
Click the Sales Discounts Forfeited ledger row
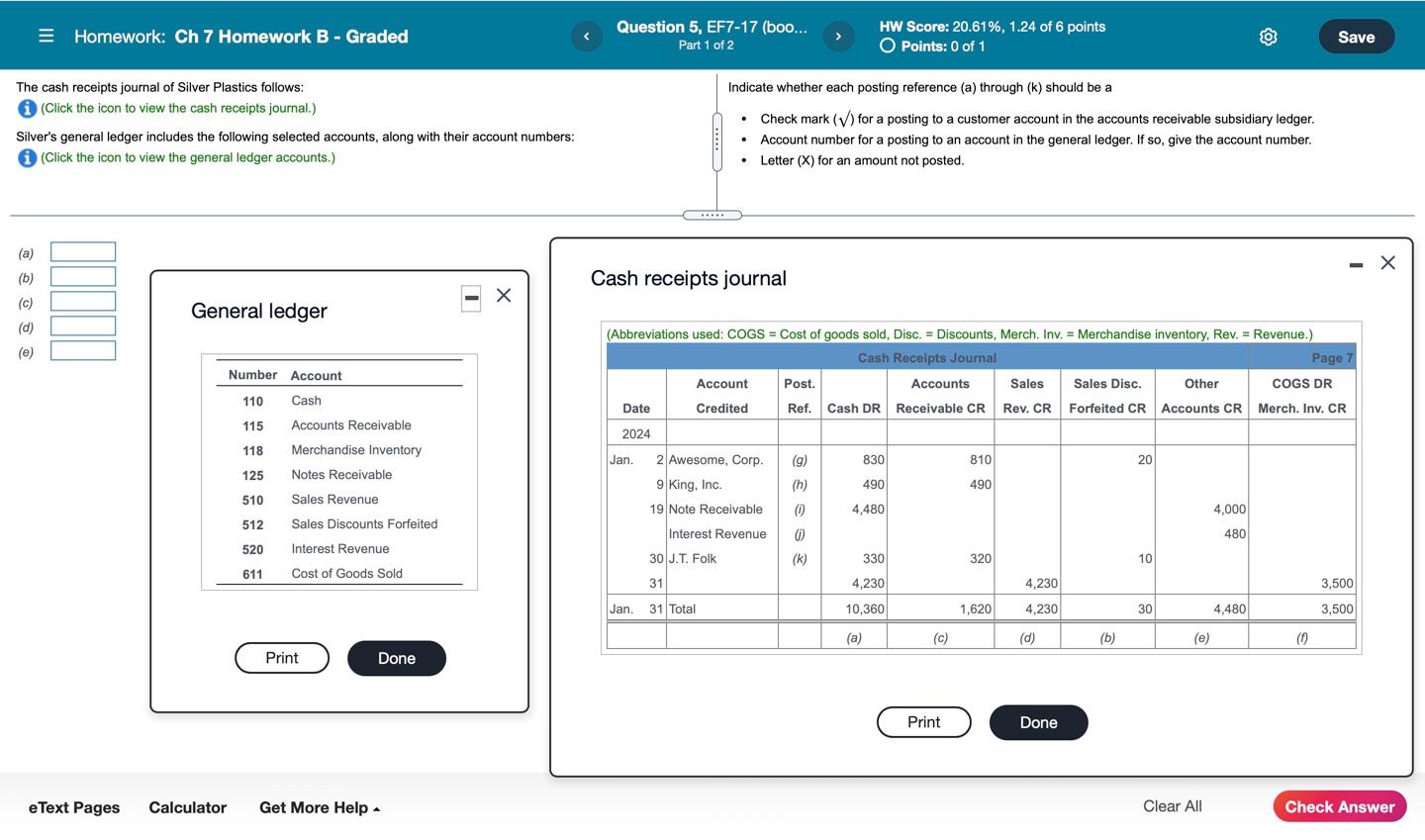pos(339,524)
